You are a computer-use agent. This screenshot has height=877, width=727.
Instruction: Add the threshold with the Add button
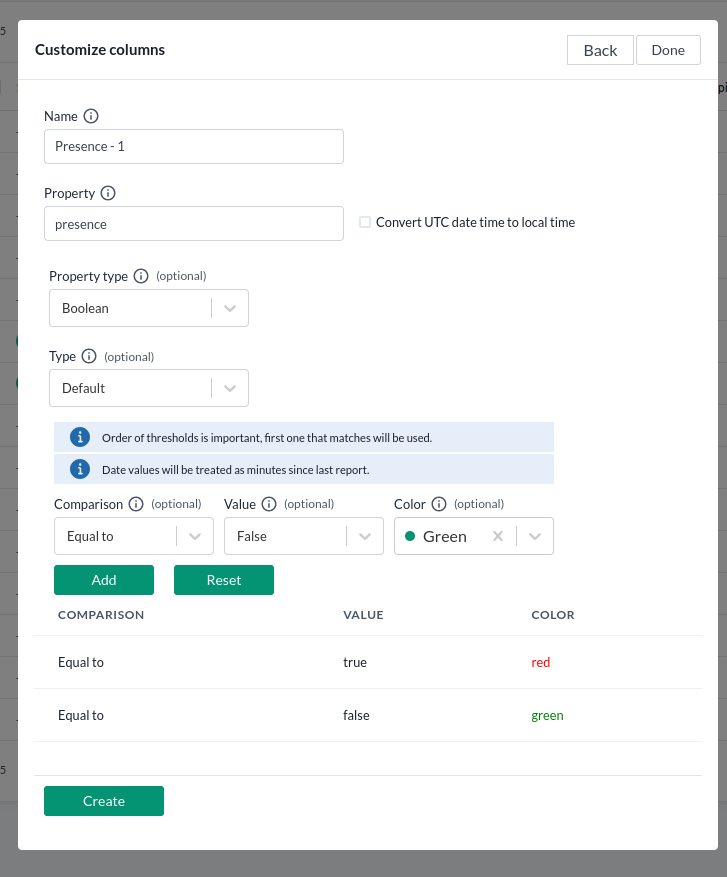click(104, 580)
